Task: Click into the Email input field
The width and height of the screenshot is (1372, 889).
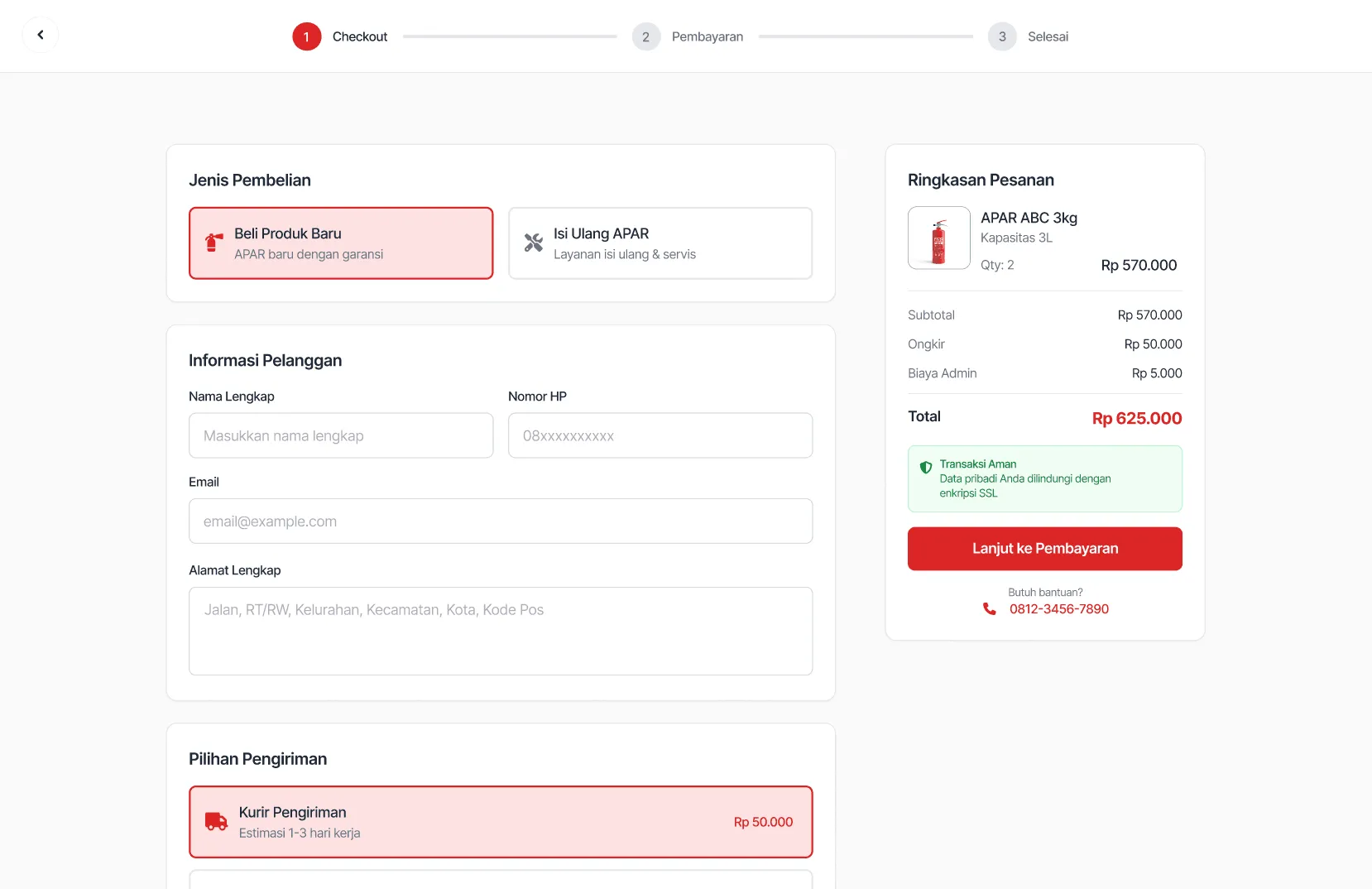Action: click(501, 521)
